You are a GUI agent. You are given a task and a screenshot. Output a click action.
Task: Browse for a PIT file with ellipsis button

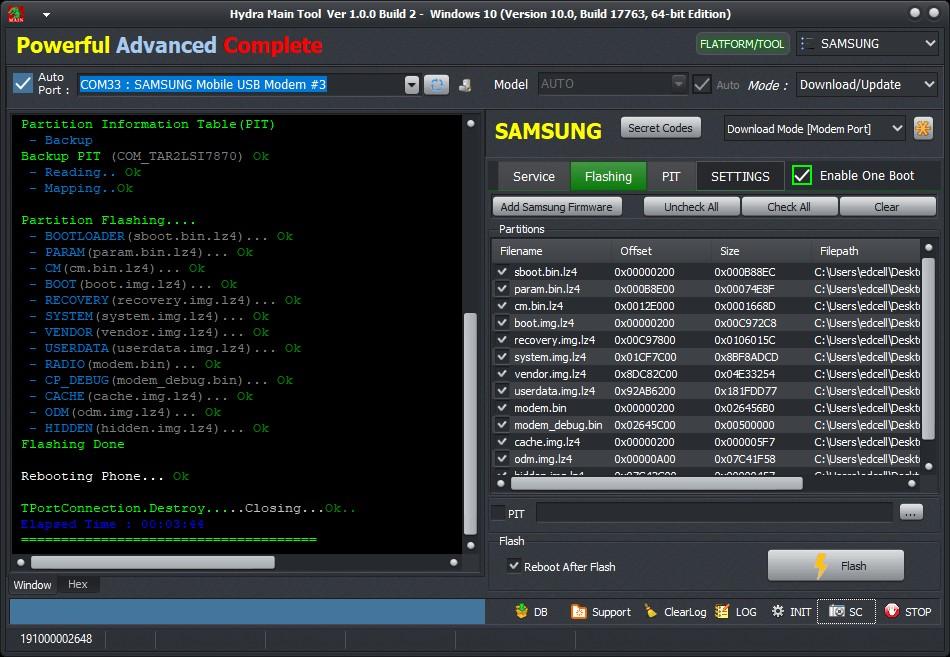(911, 513)
